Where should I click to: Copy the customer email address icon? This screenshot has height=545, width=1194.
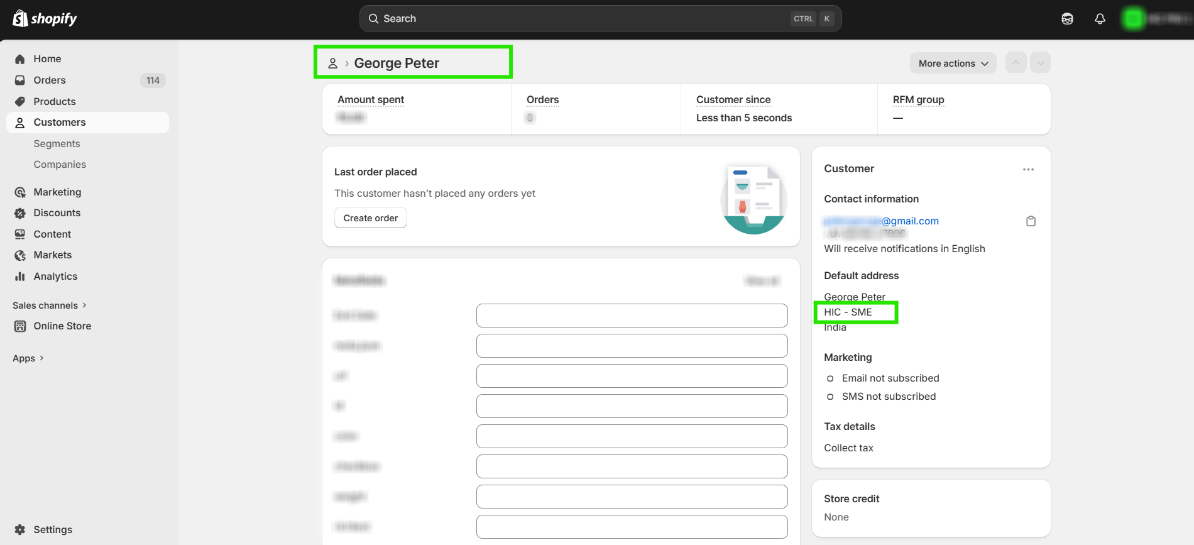(1031, 221)
